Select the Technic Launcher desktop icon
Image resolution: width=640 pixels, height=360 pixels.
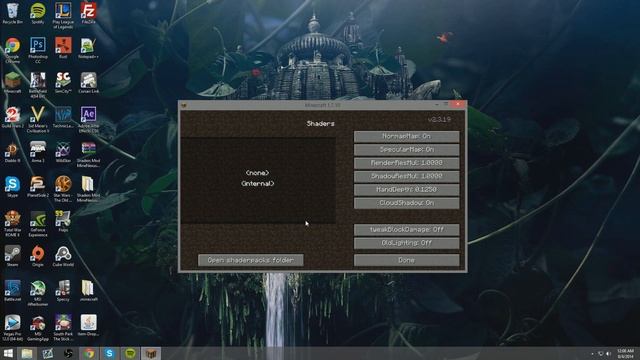coord(63,118)
